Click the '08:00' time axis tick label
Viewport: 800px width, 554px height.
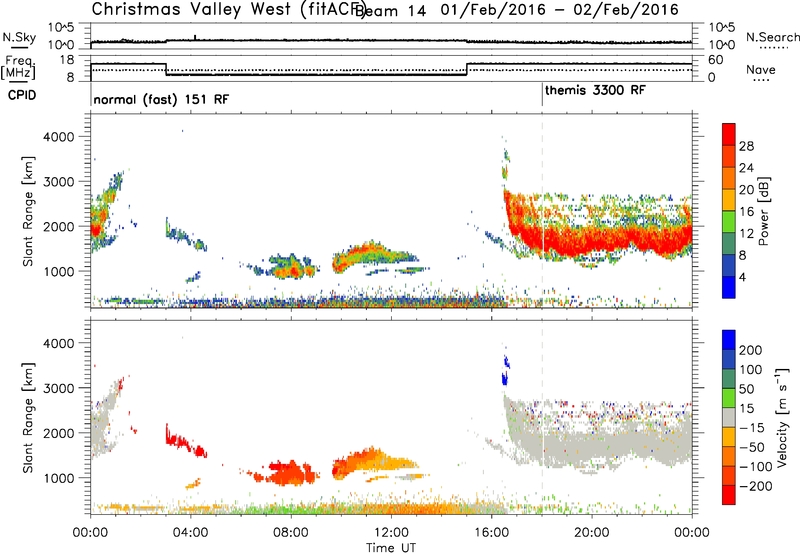291,533
